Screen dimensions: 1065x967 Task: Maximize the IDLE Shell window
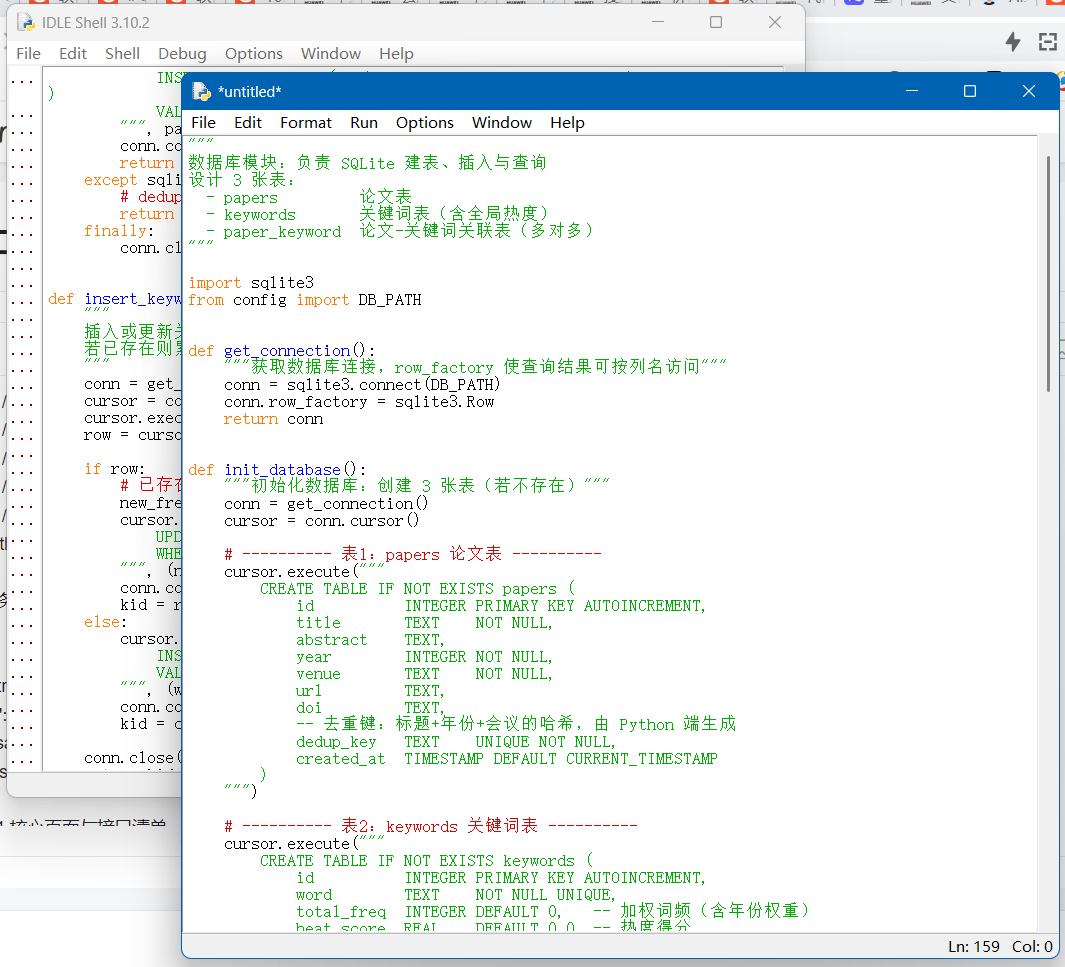click(716, 22)
